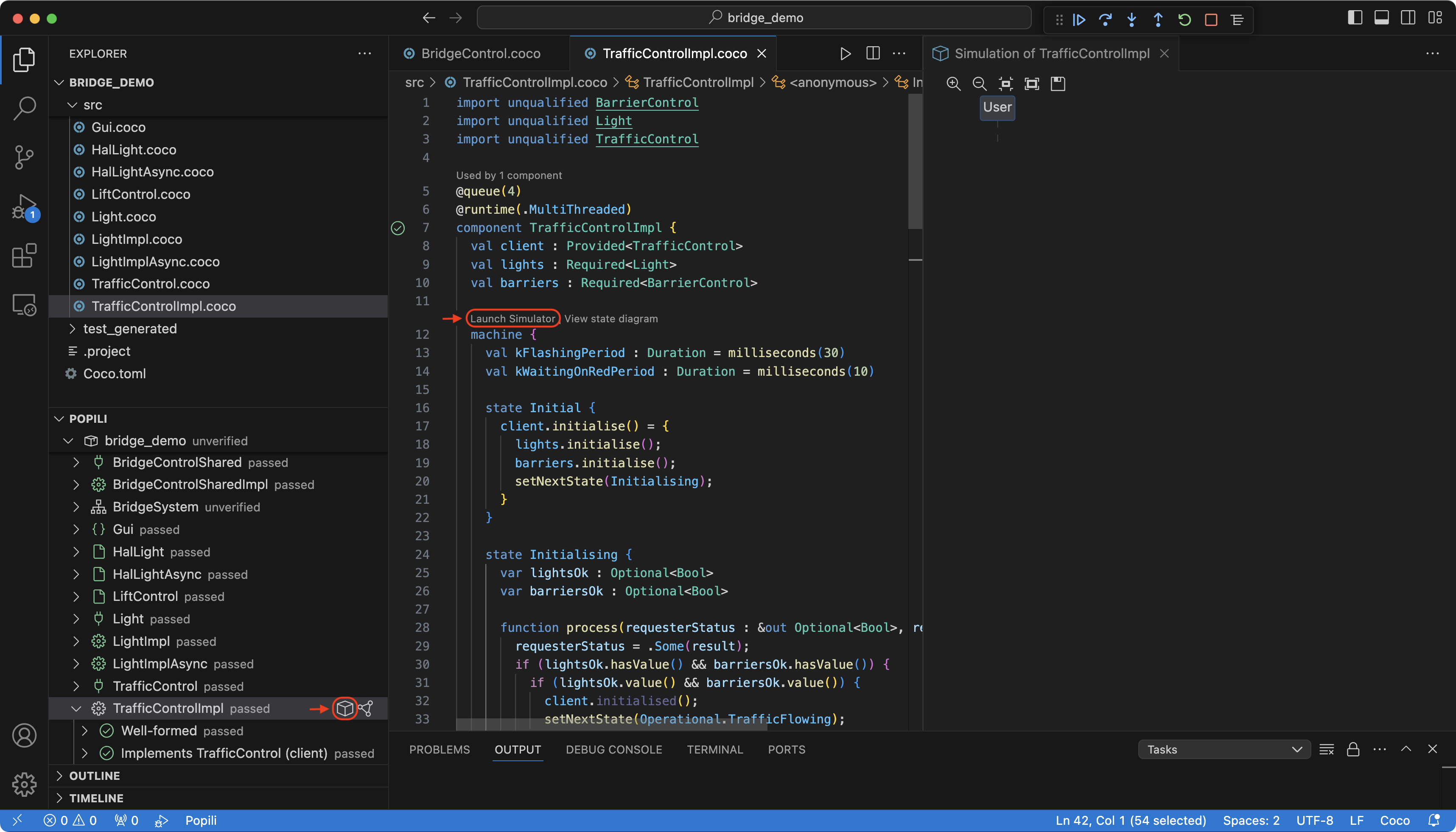Switch to TERMINAL panel tab

pyautogui.click(x=715, y=749)
